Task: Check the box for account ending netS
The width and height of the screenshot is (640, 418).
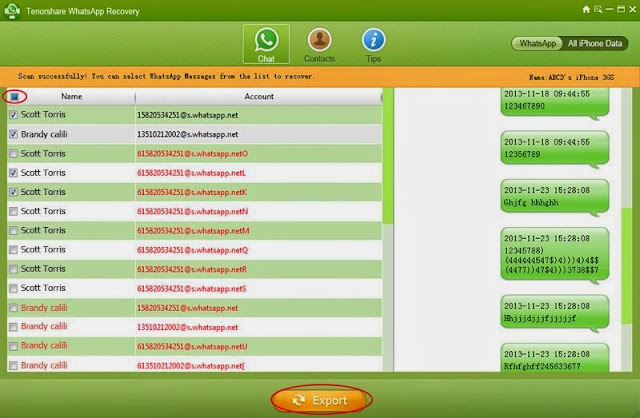Action: (x=13, y=288)
